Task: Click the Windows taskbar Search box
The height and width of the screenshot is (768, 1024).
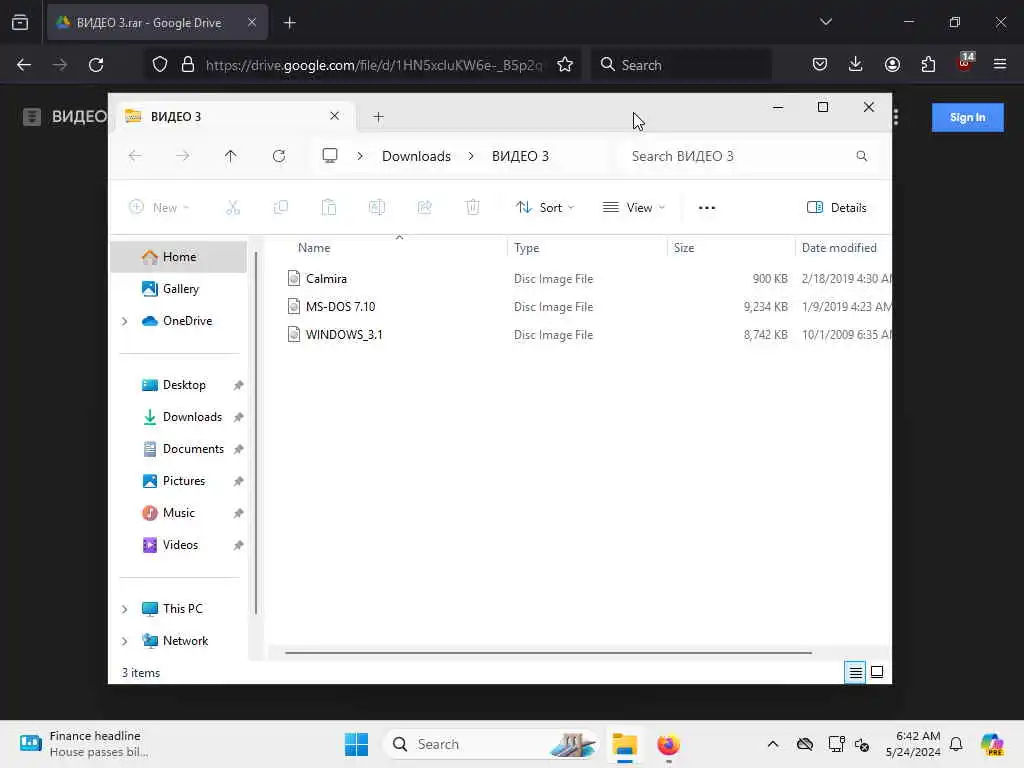Action: coord(491,744)
